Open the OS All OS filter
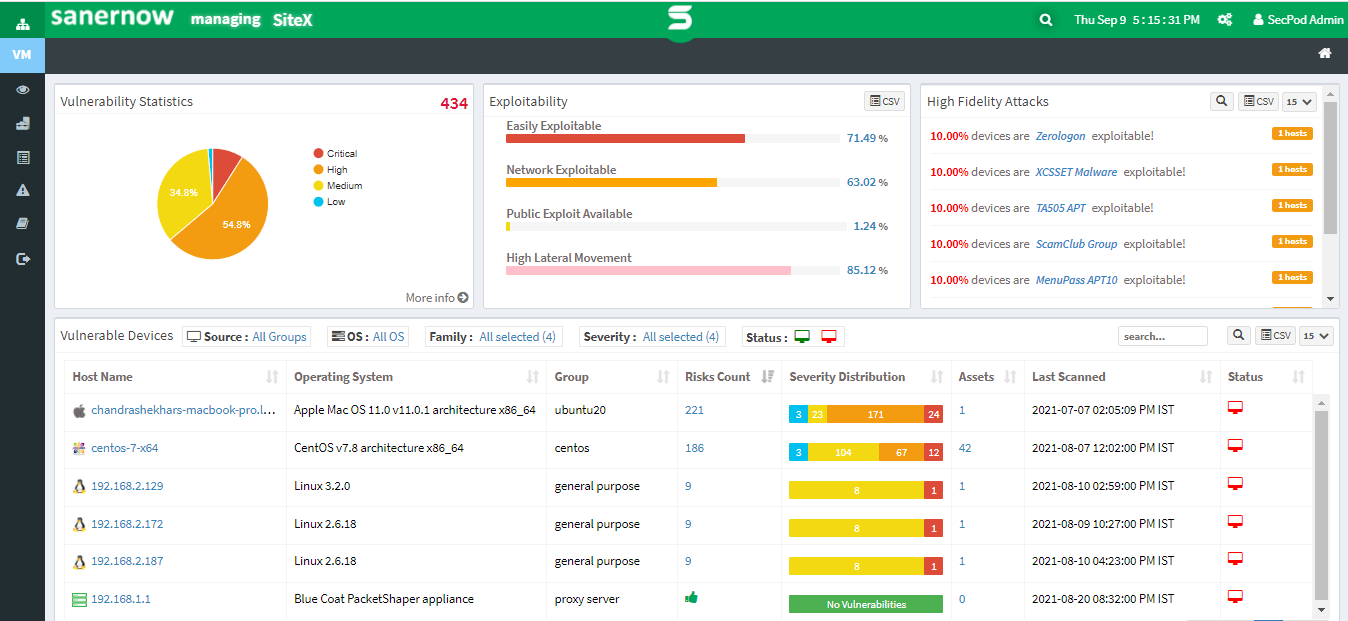1348x621 pixels. point(368,337)
